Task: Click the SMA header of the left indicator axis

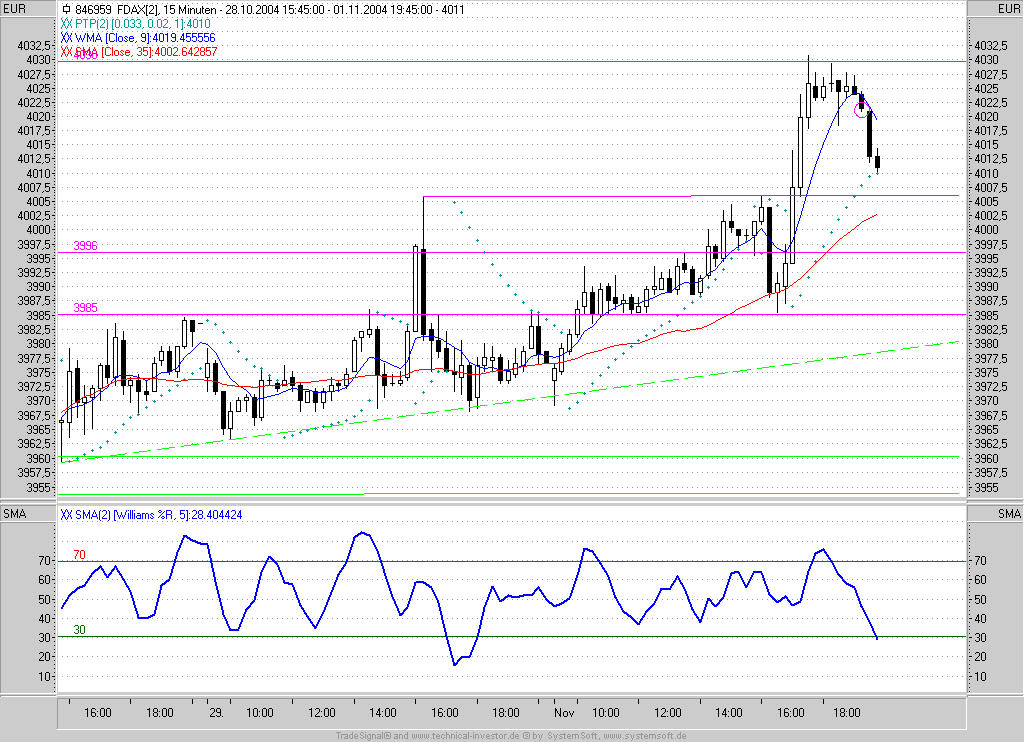Action: (14, 514)
